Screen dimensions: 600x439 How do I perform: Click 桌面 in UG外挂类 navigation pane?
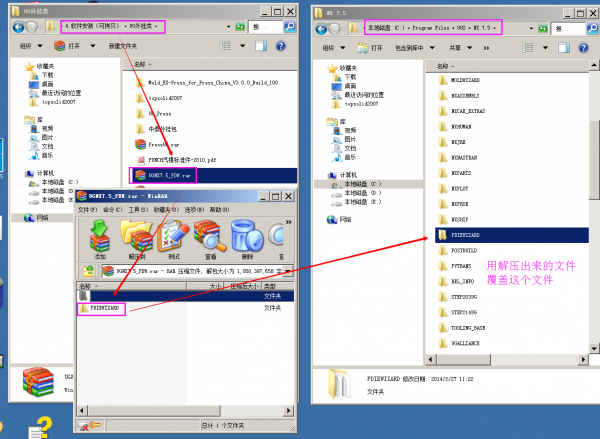click(47, 84)
